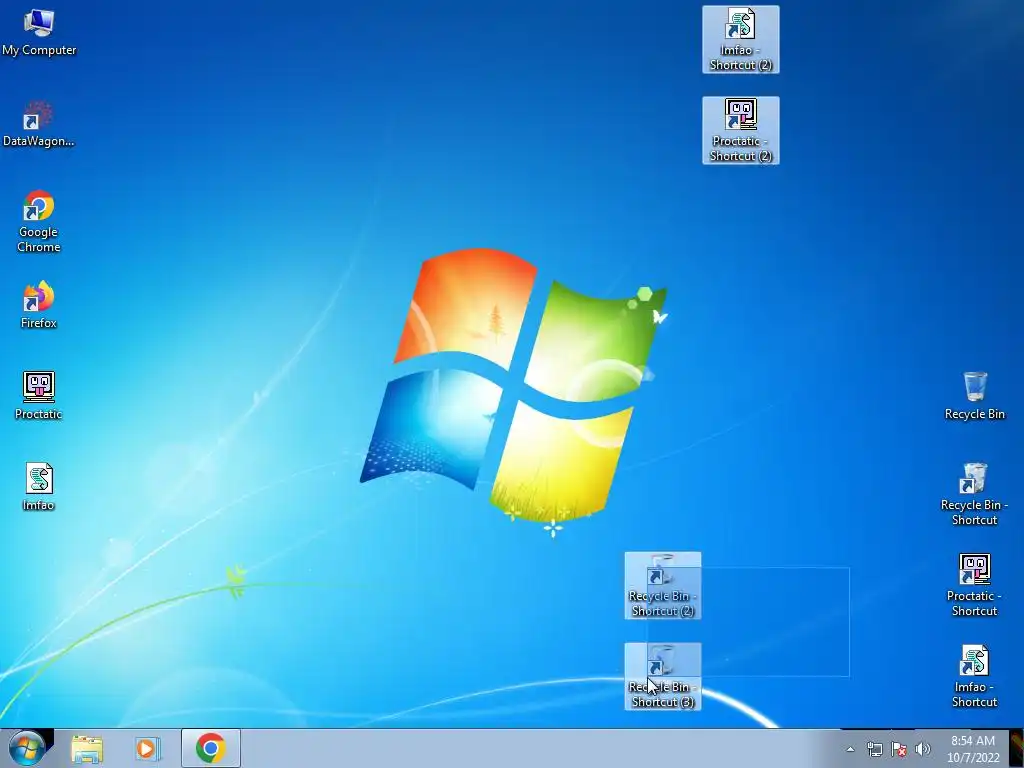Select lmfao - Shortcut (2) icon
The image size is (1024, 768).
point(741,39)
